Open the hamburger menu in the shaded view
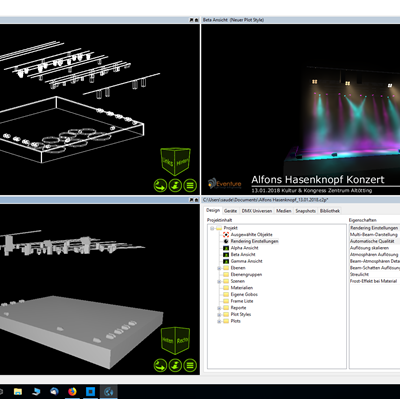 190,365
